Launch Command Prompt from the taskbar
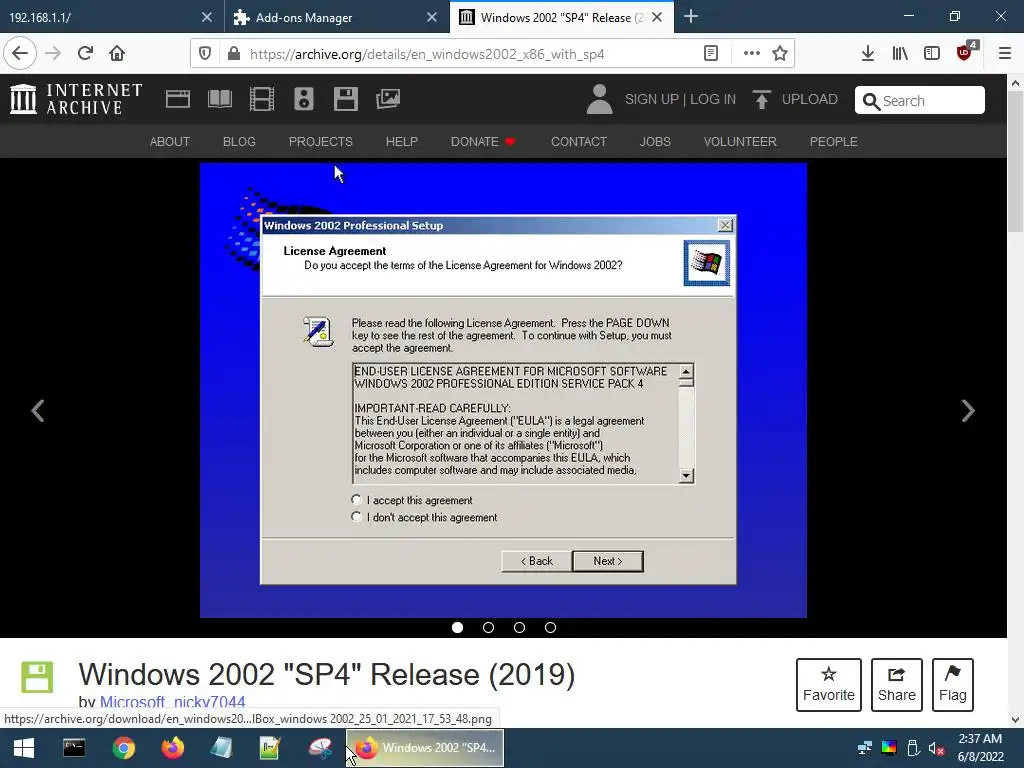The width and height of the screenshot is (1024, 768). click(74, 748)
